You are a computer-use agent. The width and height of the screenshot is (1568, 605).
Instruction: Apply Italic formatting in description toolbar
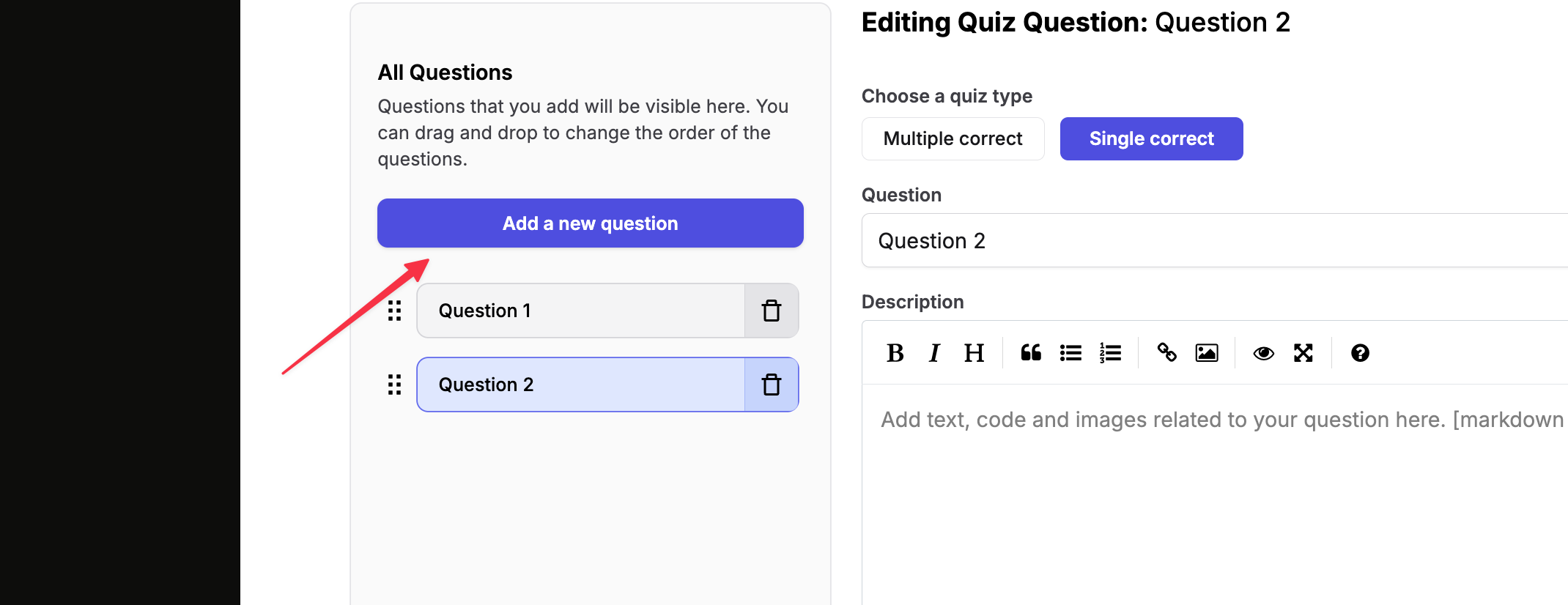pyautogui.click(x=934, y=353)
